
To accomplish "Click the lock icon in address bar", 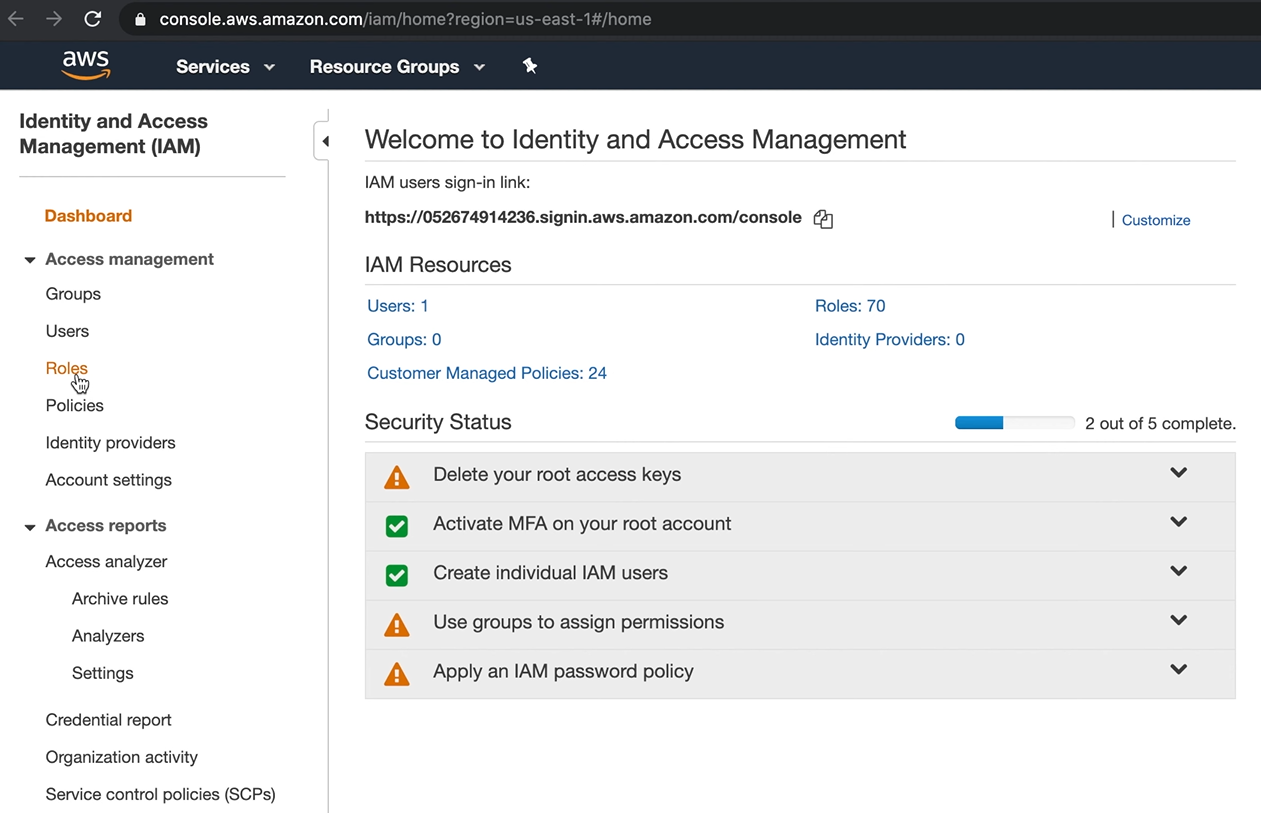I will pos(140,19).
